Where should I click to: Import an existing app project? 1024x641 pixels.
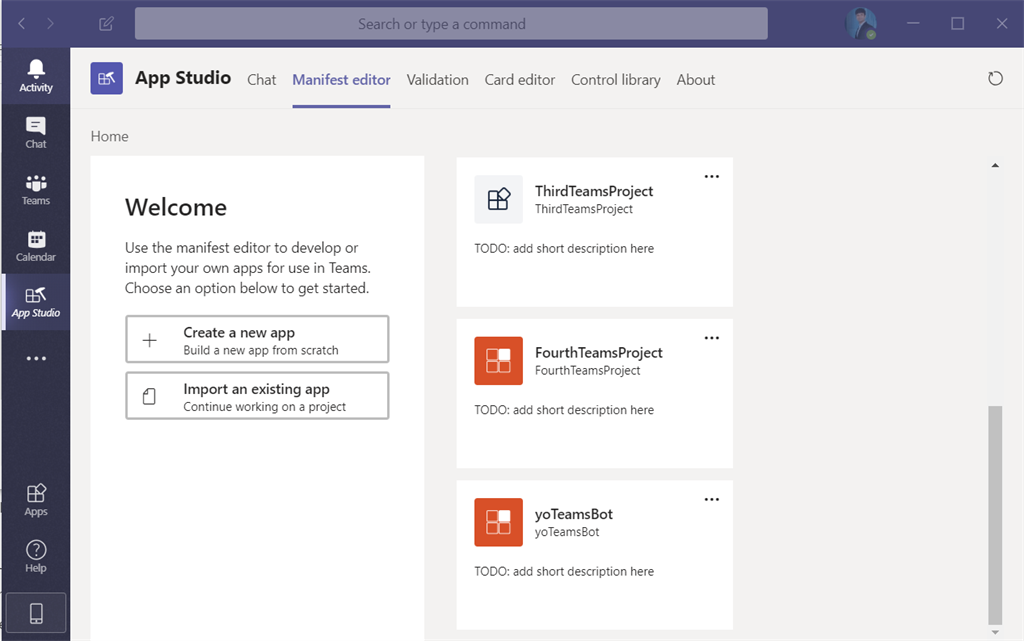pos(256,396)
